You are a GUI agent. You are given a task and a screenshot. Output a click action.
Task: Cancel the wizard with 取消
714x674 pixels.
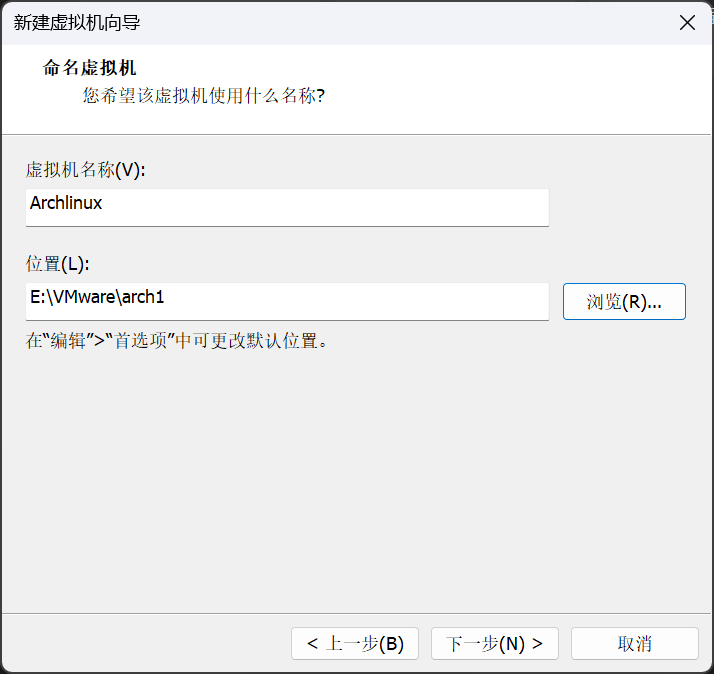pos(635,643)
